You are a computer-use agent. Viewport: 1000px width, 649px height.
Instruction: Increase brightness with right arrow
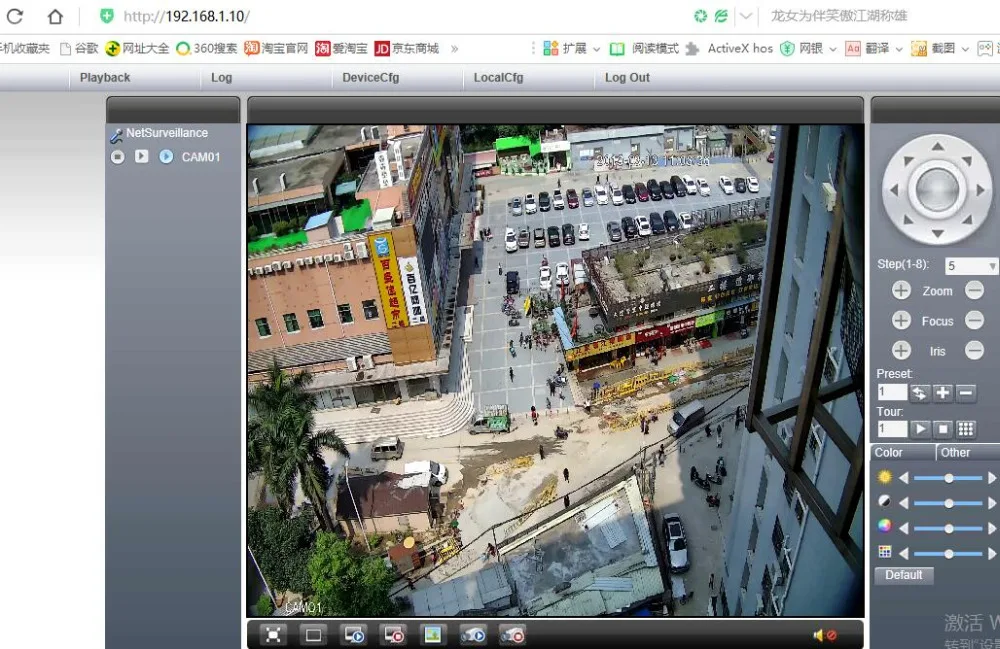pos(992,478)
